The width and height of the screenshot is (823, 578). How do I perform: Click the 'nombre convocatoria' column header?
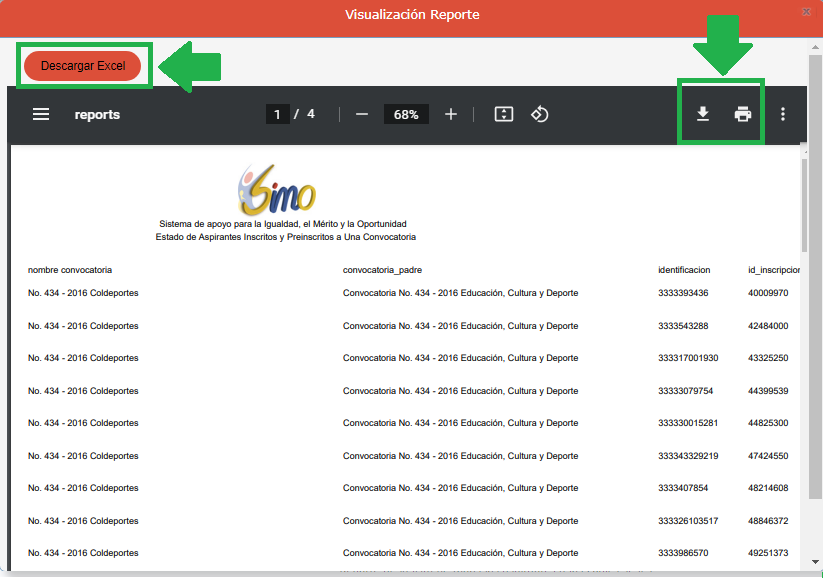70,270
